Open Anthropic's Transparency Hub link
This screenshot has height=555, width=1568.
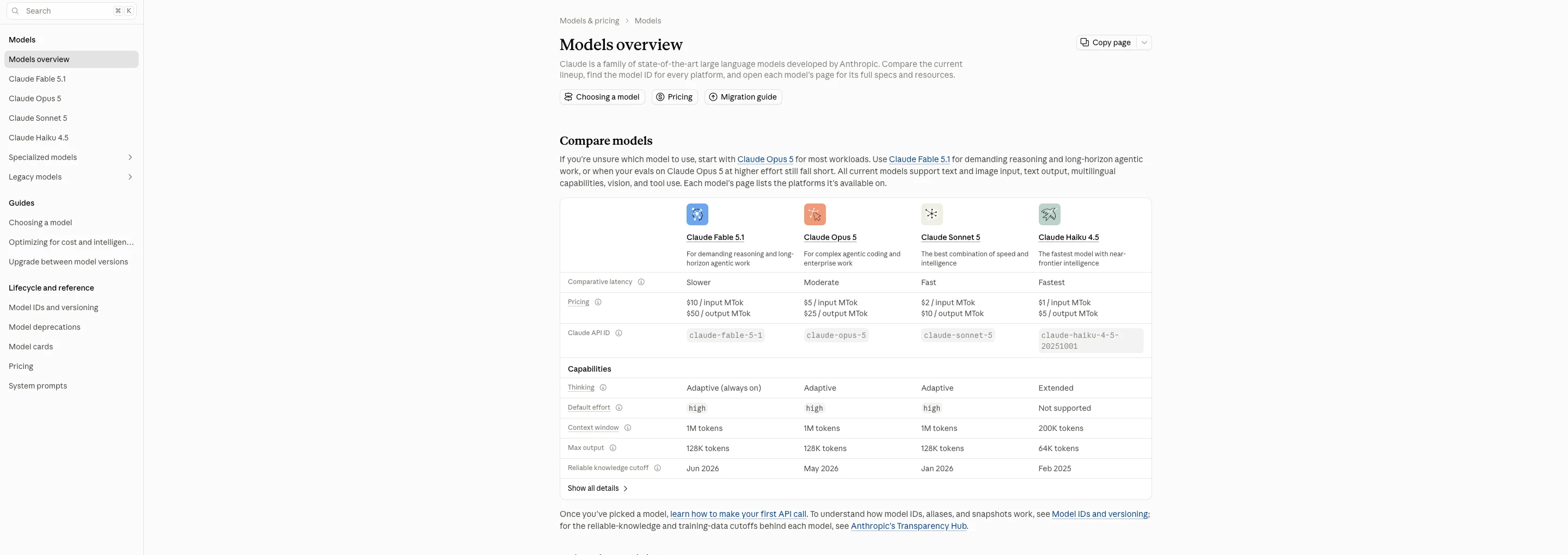point(908,526)
